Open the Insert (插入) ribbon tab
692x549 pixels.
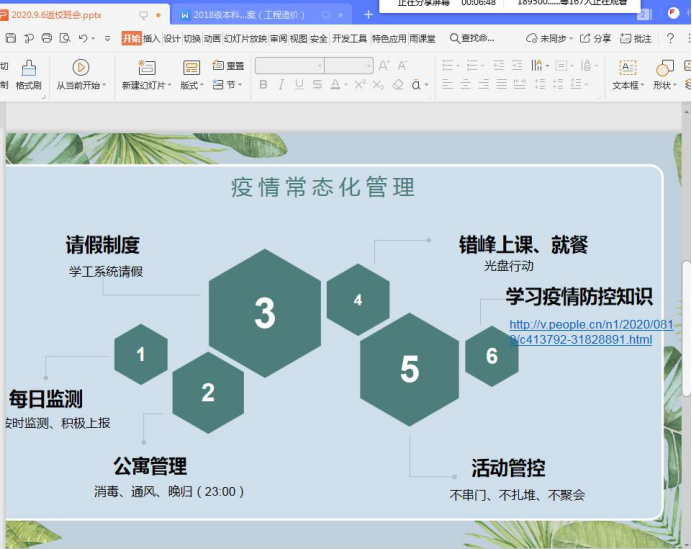[x=151, y=38]
